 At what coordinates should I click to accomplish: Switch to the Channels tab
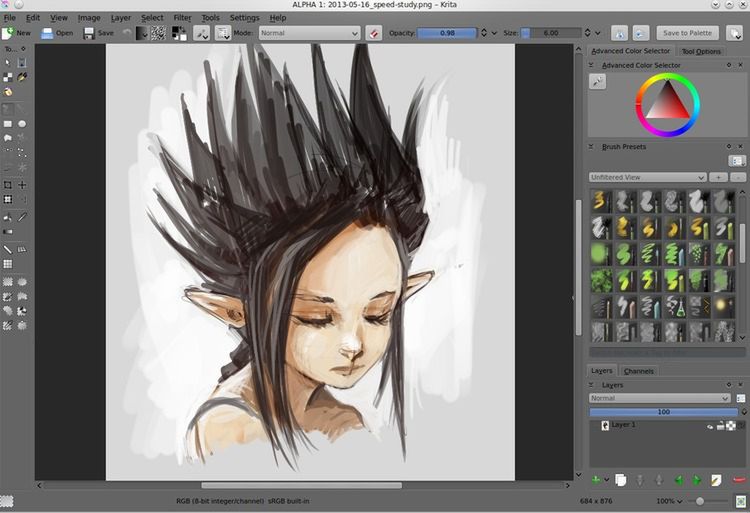[638, 371]
